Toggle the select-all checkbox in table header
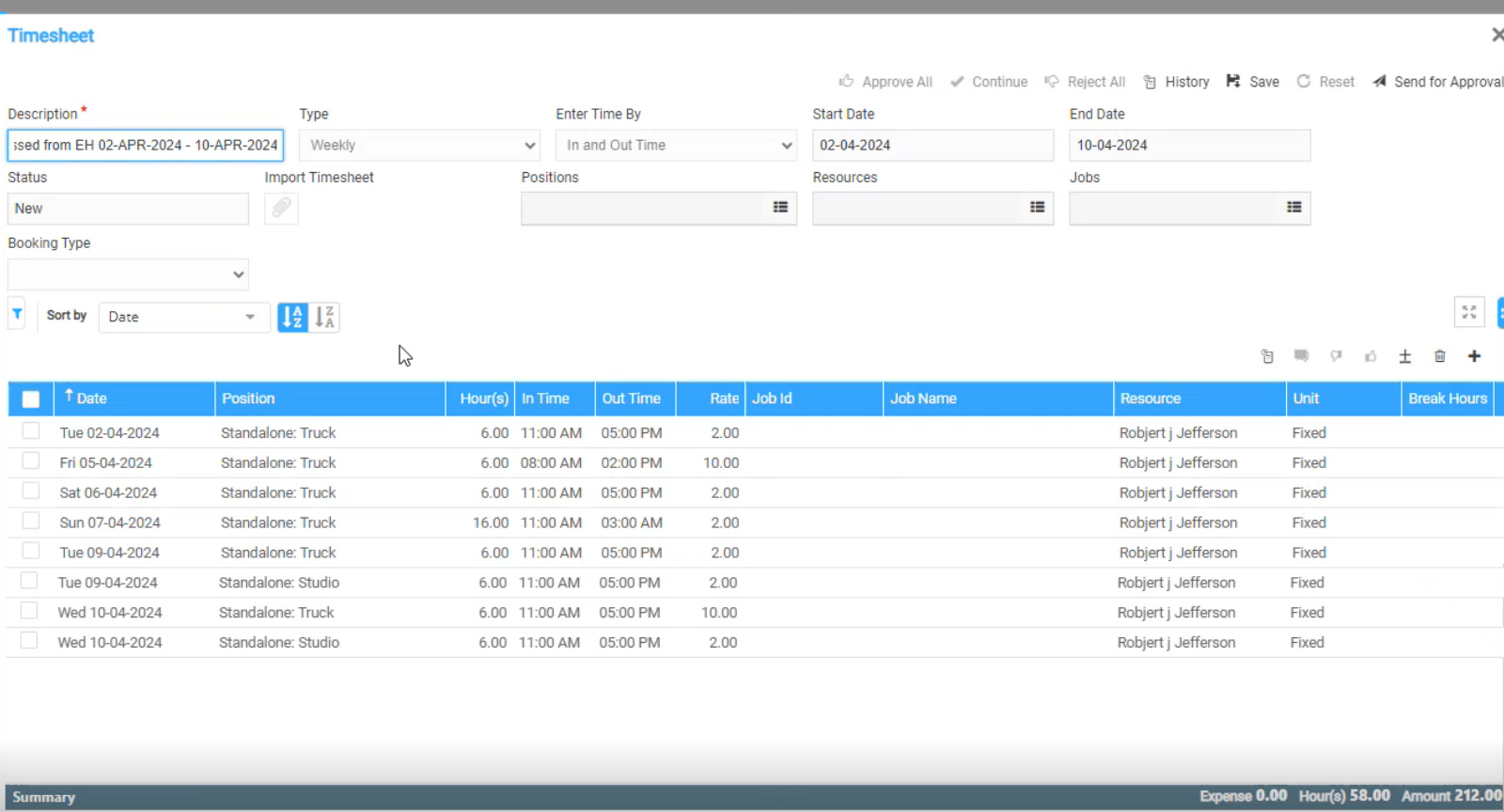Image resolution: width=1504 pixels, height=812 pixels. tap(31, 398)
